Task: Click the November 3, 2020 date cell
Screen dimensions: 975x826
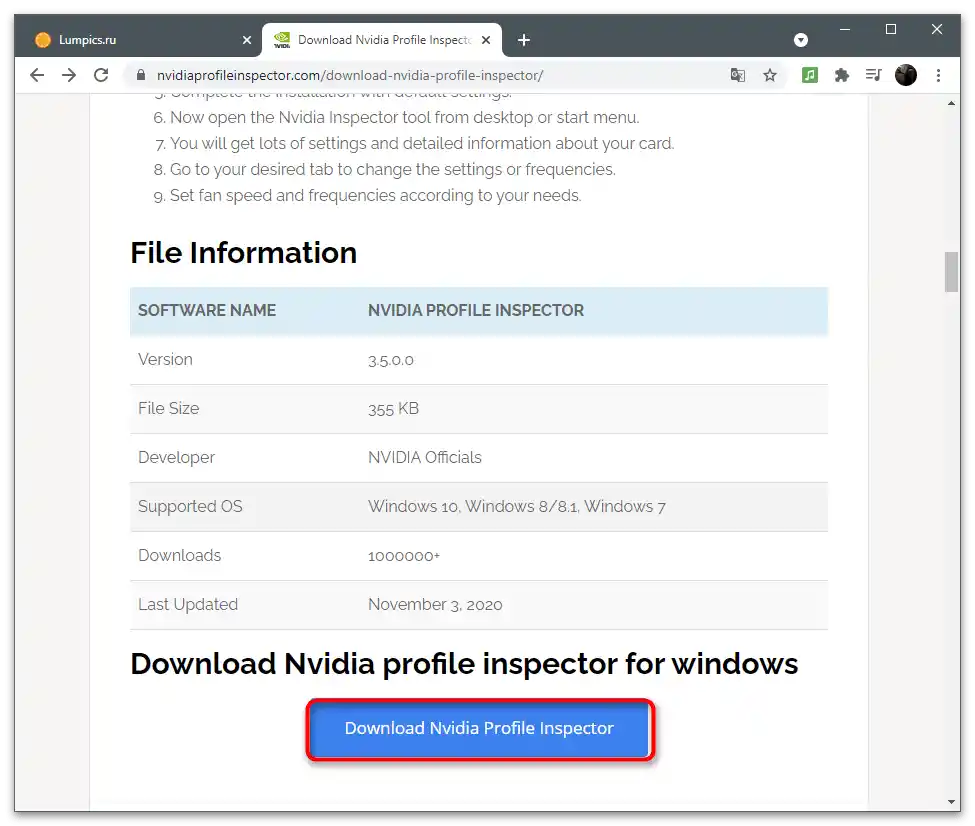Action: [x=435, y=605]
